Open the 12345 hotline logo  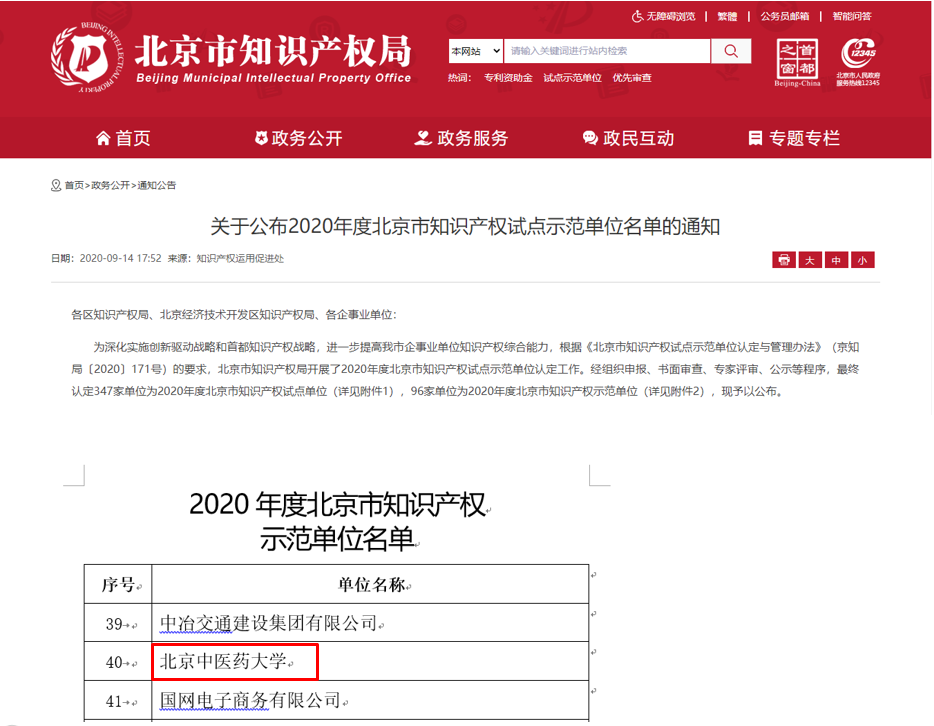858,62
